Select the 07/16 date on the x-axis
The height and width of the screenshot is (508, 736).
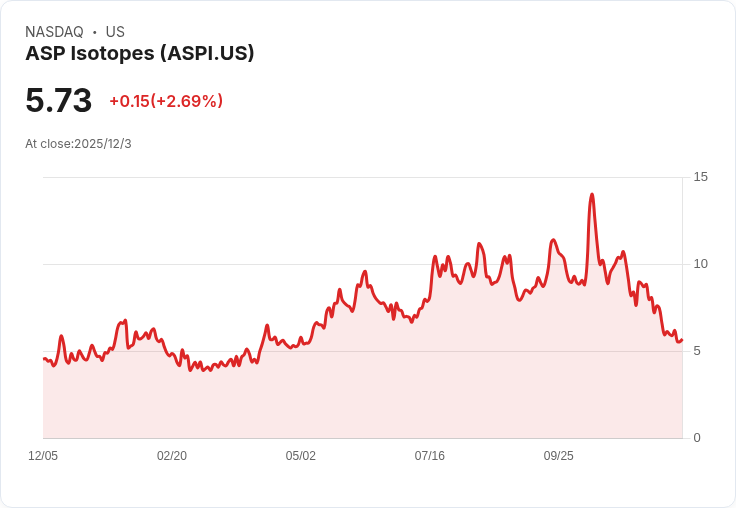[x=430, y=456]
